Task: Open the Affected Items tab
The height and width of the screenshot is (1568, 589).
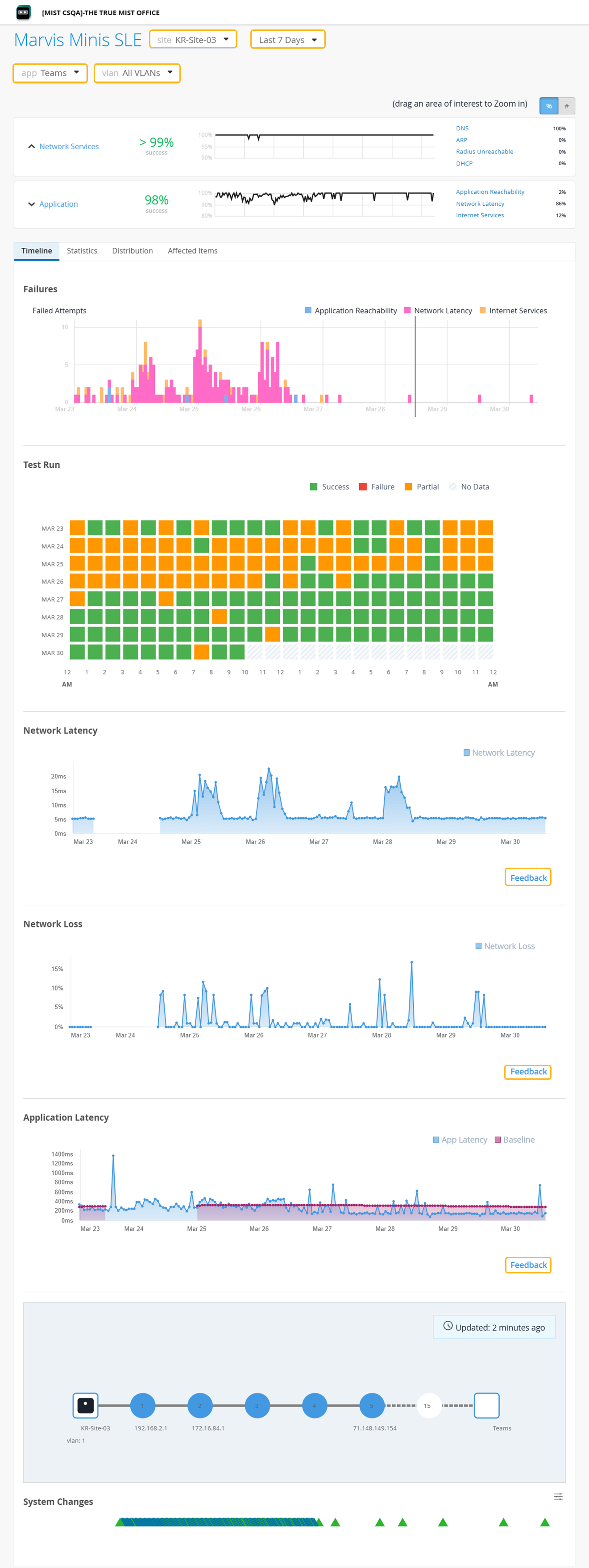Action: point(192,251)
